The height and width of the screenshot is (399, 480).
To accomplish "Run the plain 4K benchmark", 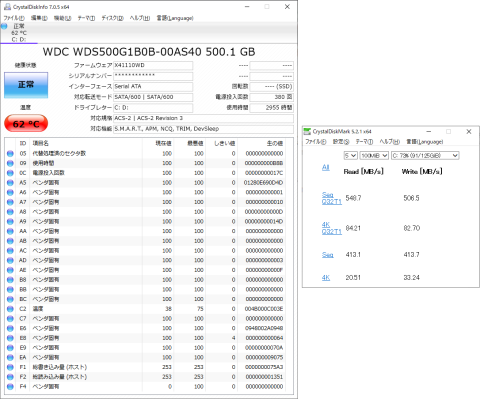I will coord(326,278).
